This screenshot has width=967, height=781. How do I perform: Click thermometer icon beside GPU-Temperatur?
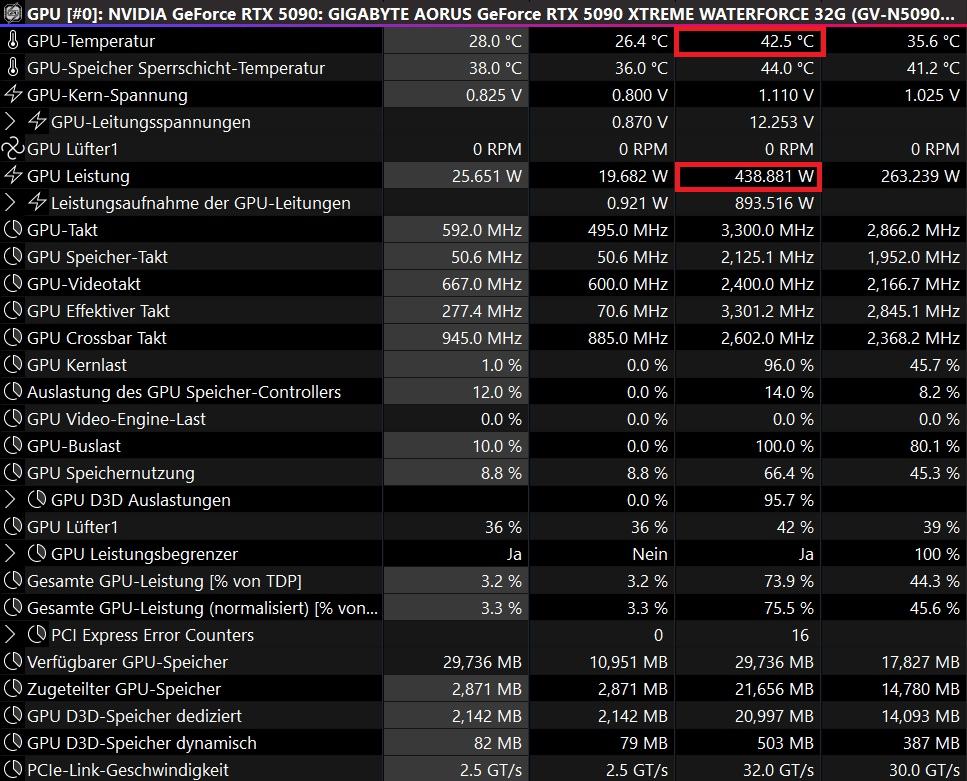(x=13, y=41)
